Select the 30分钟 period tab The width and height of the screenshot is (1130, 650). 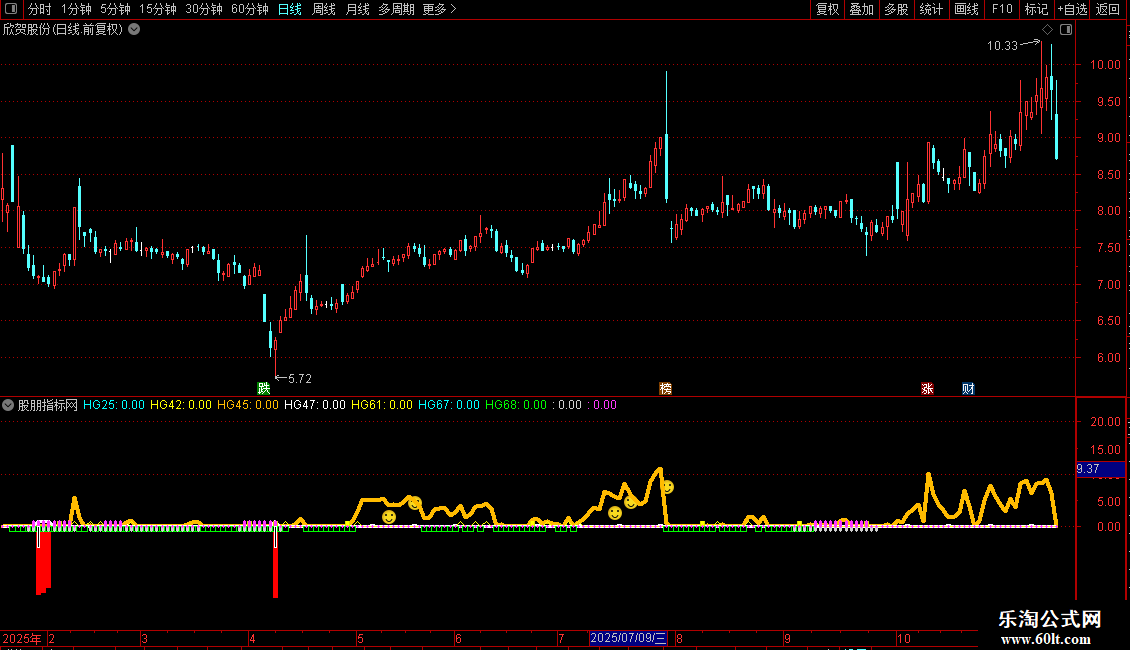click(x=204, y=9)
